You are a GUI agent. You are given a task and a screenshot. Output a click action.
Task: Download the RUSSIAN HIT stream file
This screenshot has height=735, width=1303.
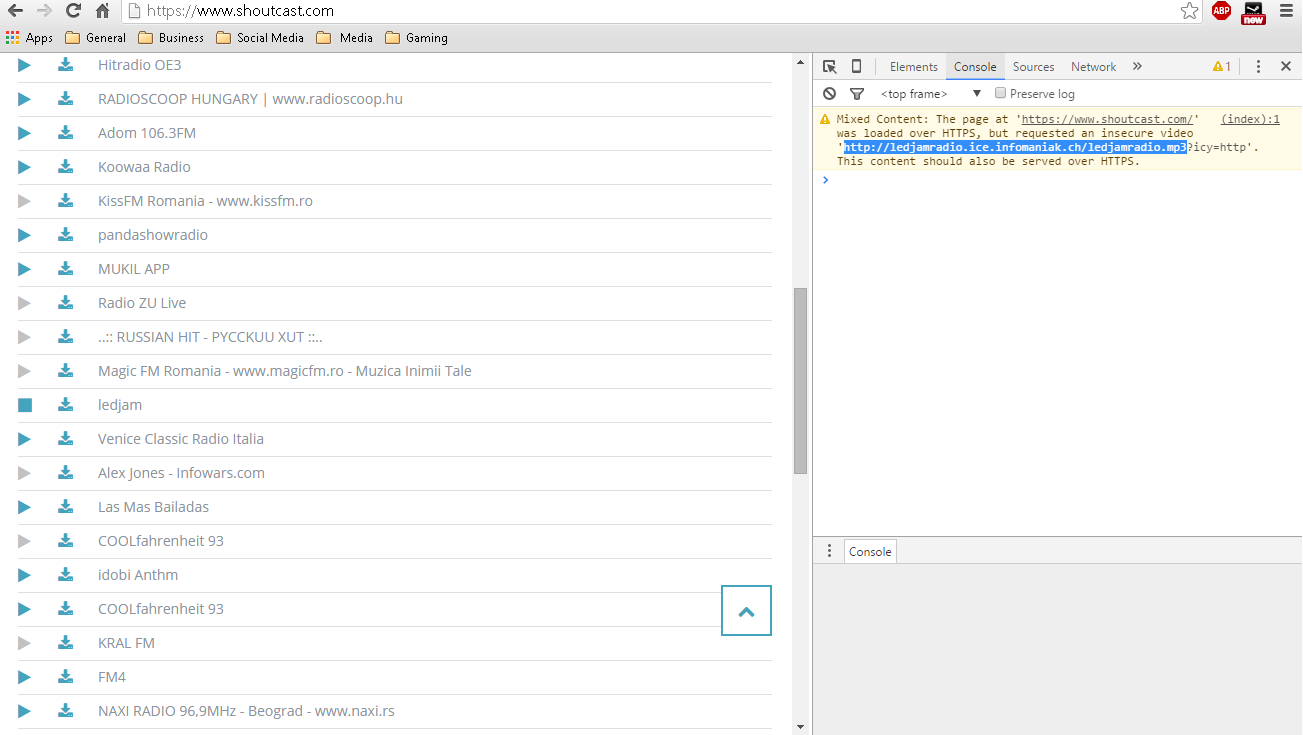click(x=65, y=337)
